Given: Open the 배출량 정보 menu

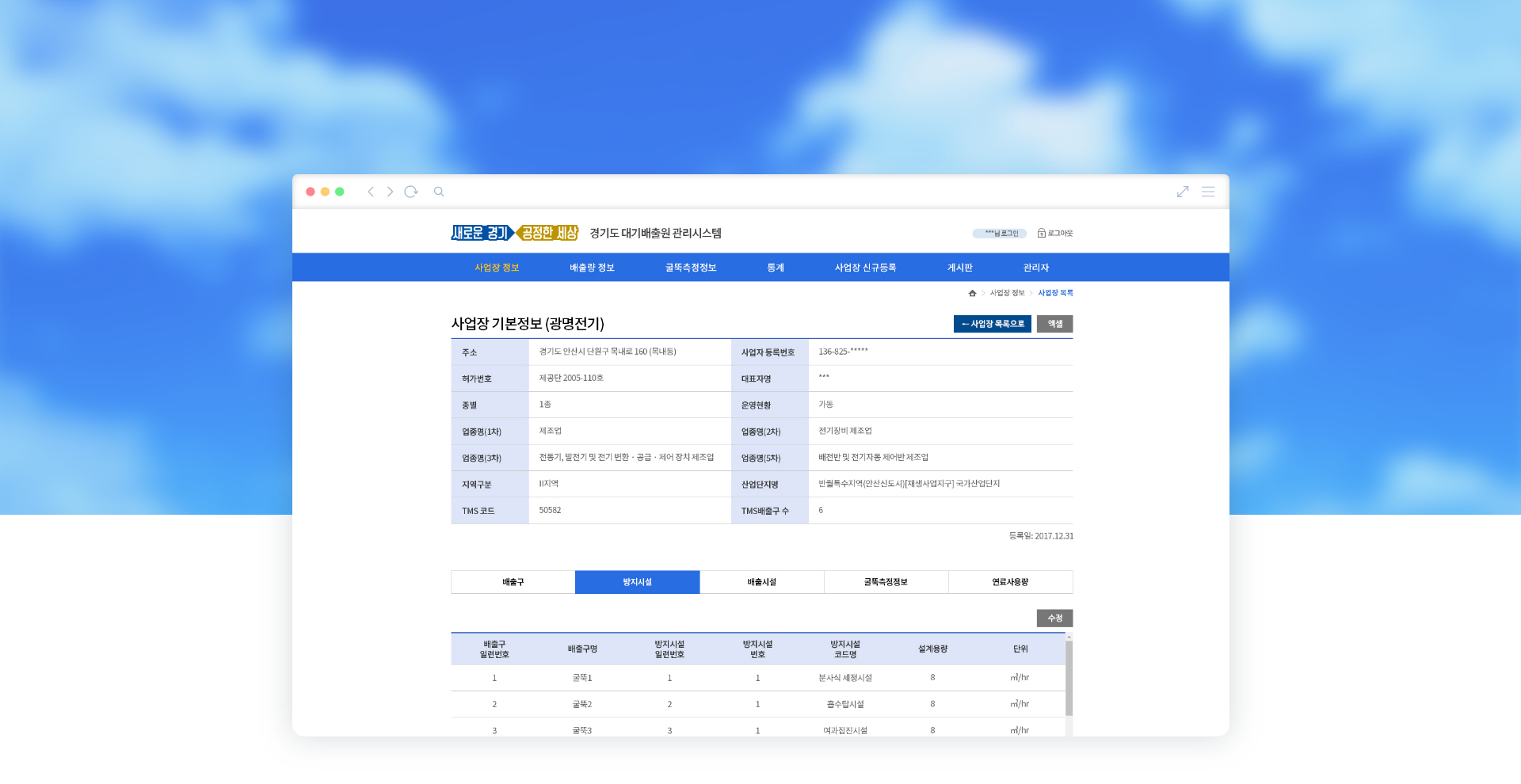Looking at the screenshot, I should tap(592, 268).
